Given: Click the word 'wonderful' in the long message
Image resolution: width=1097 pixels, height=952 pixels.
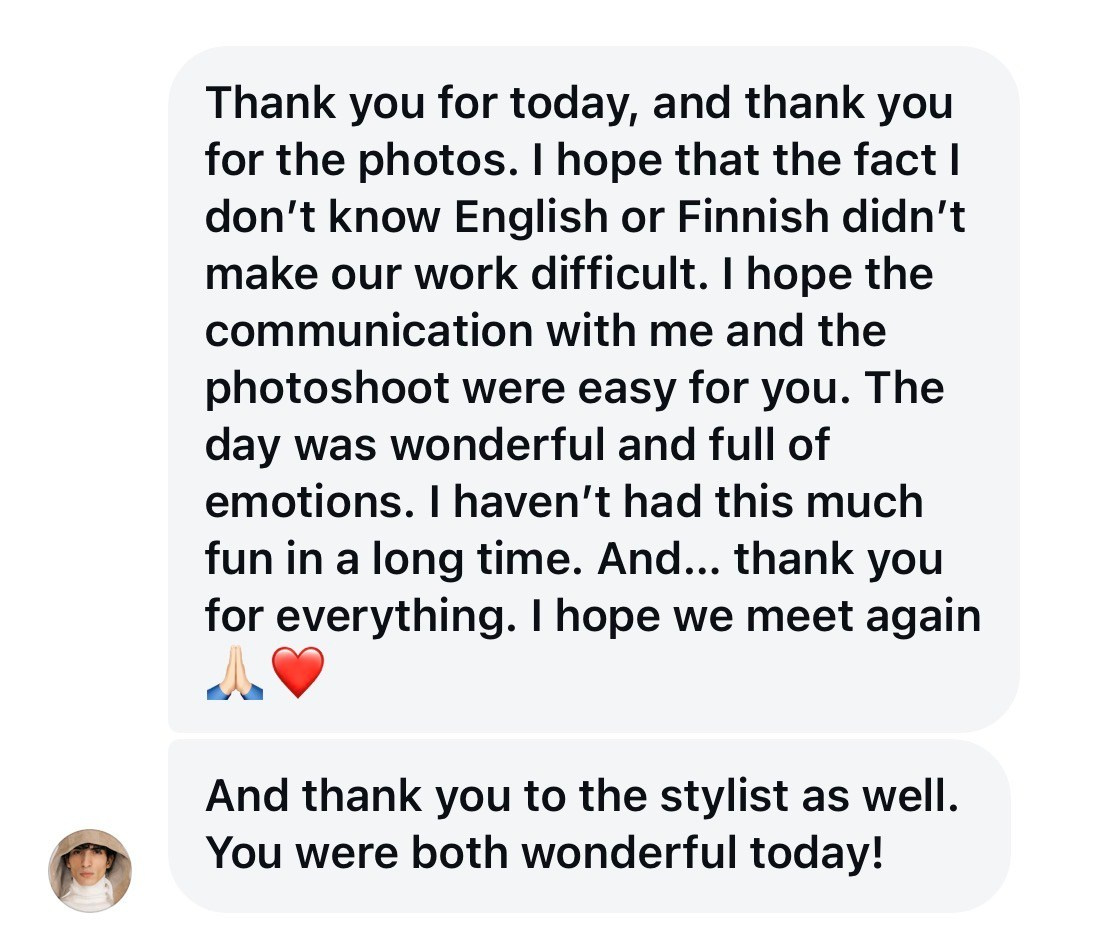Looking at the screenshot, I should [x=498, y=445].
